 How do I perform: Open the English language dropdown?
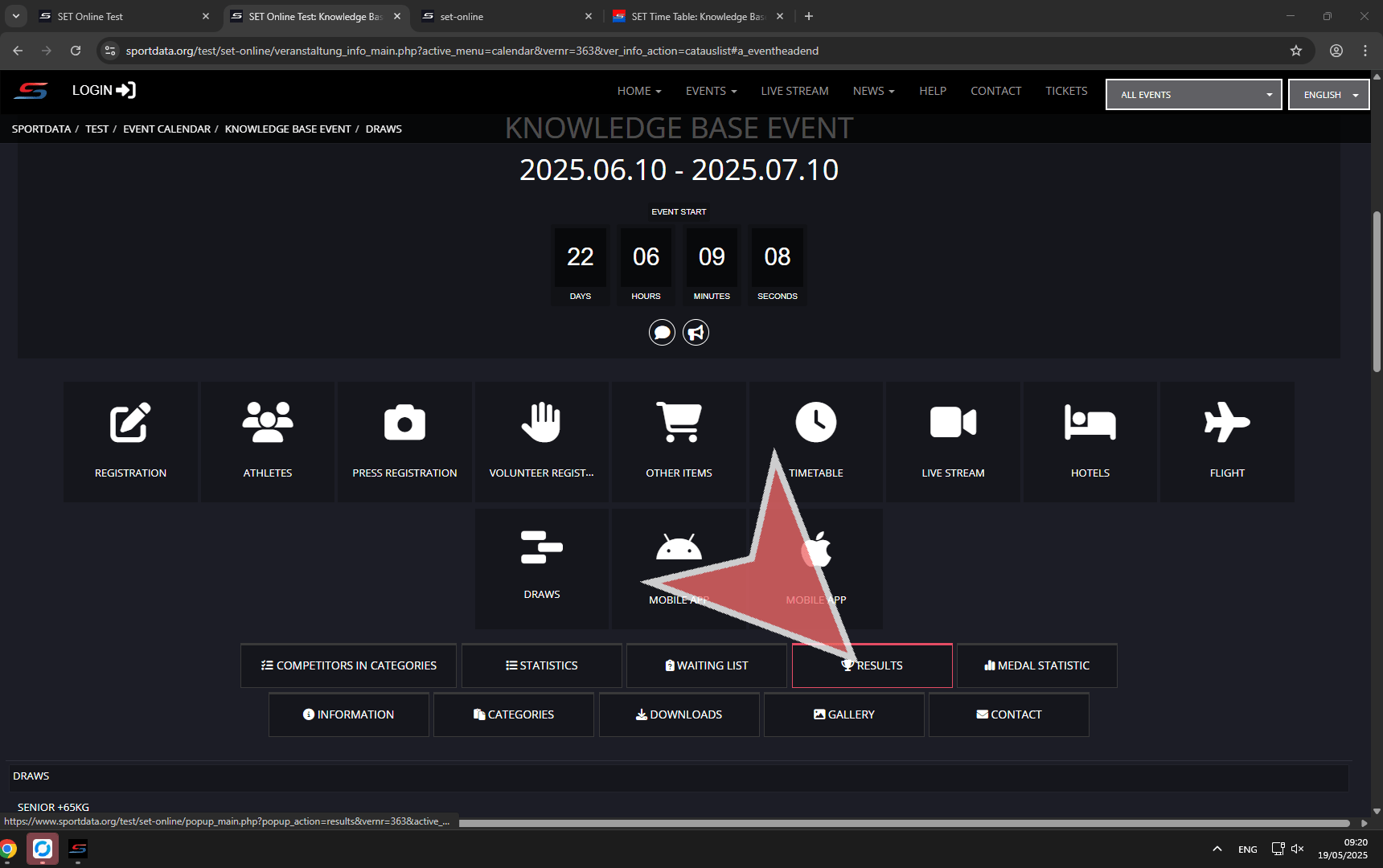[x=1328, y=95]
